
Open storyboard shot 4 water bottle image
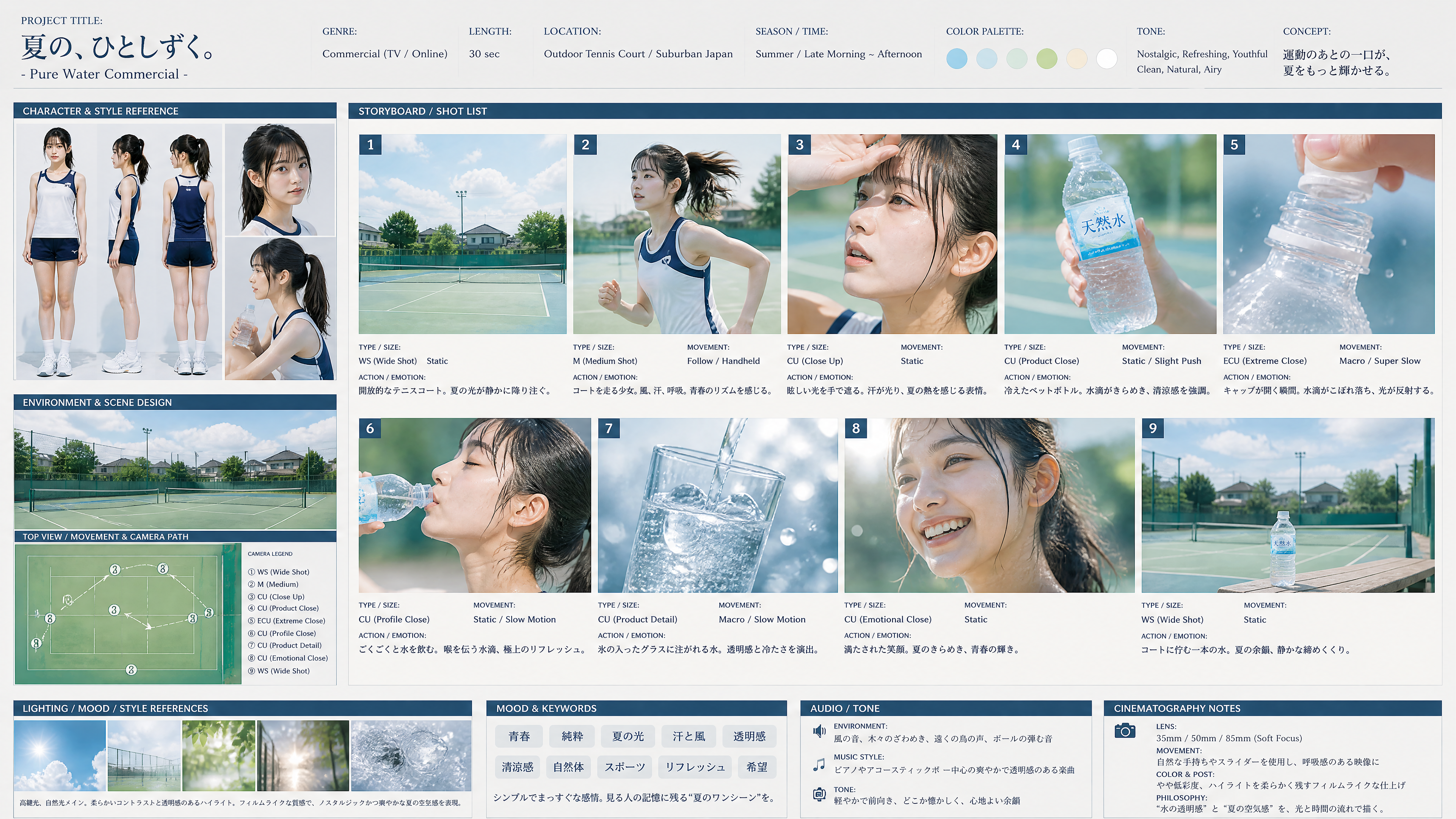click(1110, 234)
